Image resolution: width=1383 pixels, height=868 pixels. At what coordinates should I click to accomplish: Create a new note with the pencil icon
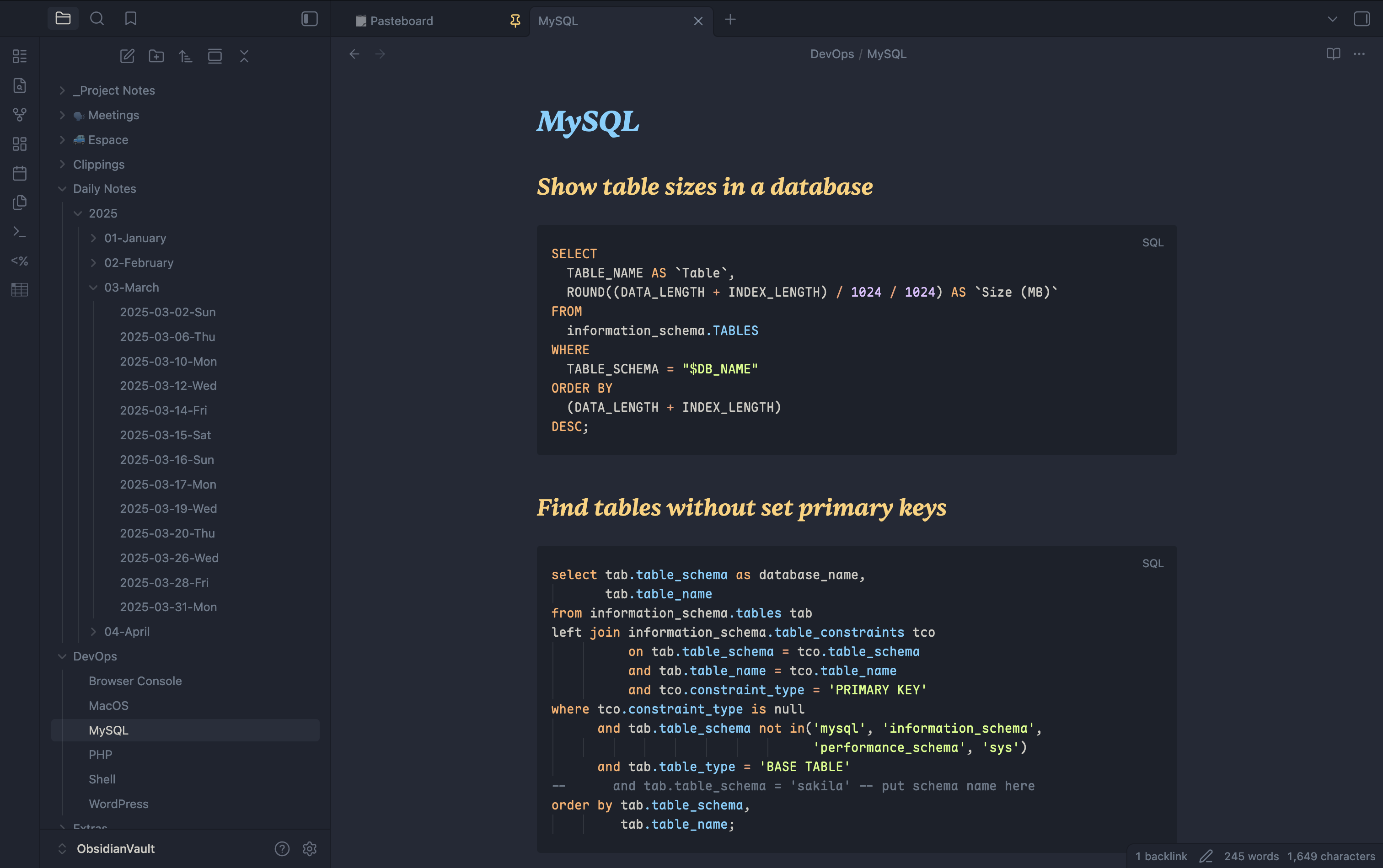[127, 56]
